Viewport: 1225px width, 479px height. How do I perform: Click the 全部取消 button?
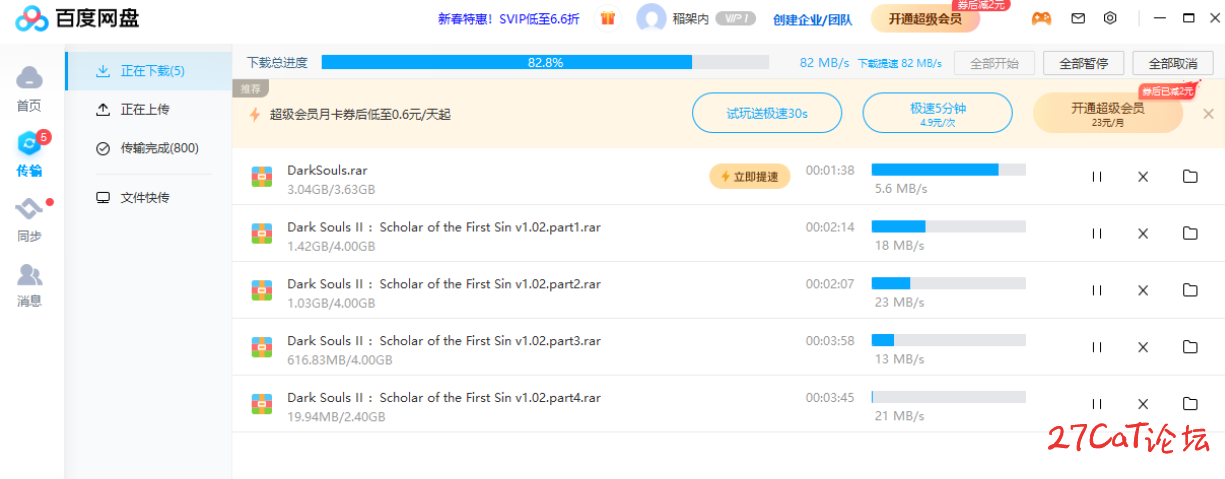(x=1173, y=63)
